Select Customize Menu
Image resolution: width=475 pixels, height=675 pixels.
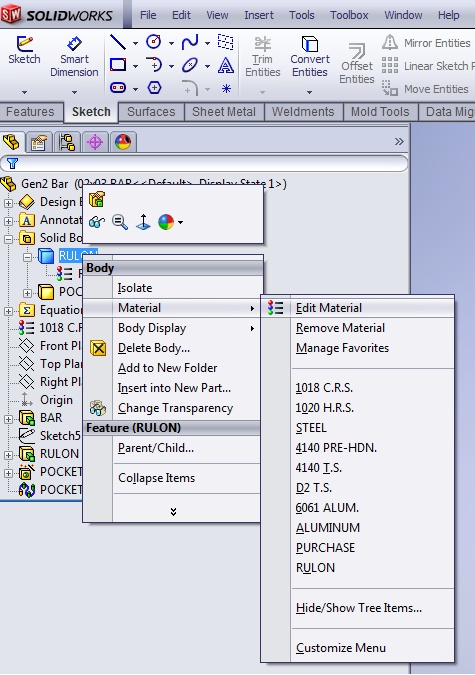coord(358,648)
